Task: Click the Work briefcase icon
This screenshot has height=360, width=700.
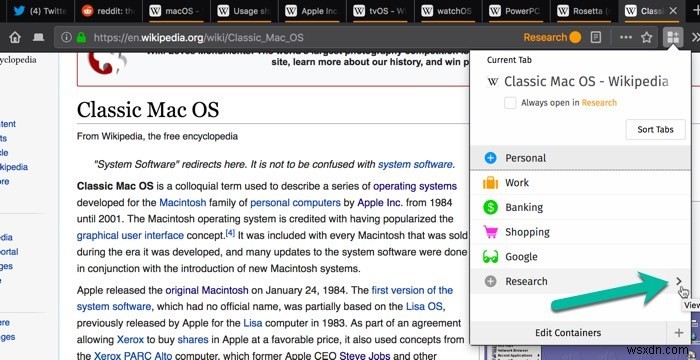Action: coord(490,183)
